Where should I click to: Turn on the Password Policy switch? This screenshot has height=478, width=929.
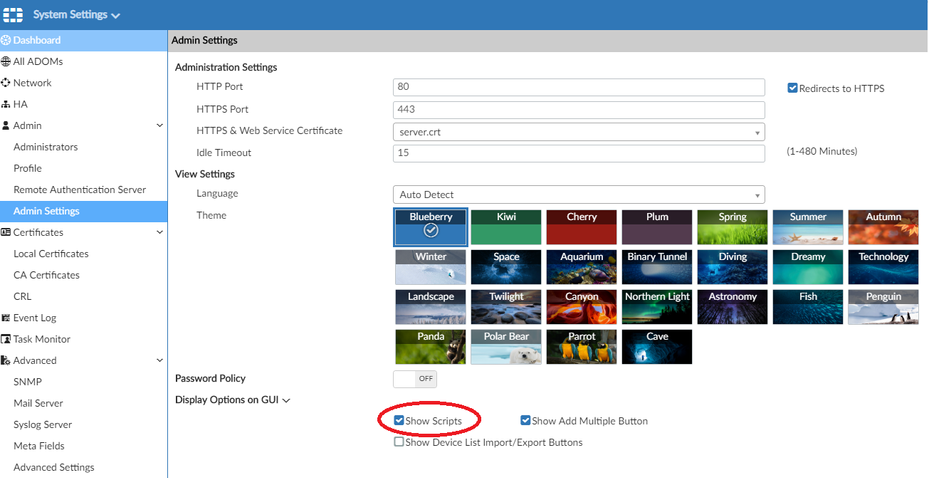415,378
